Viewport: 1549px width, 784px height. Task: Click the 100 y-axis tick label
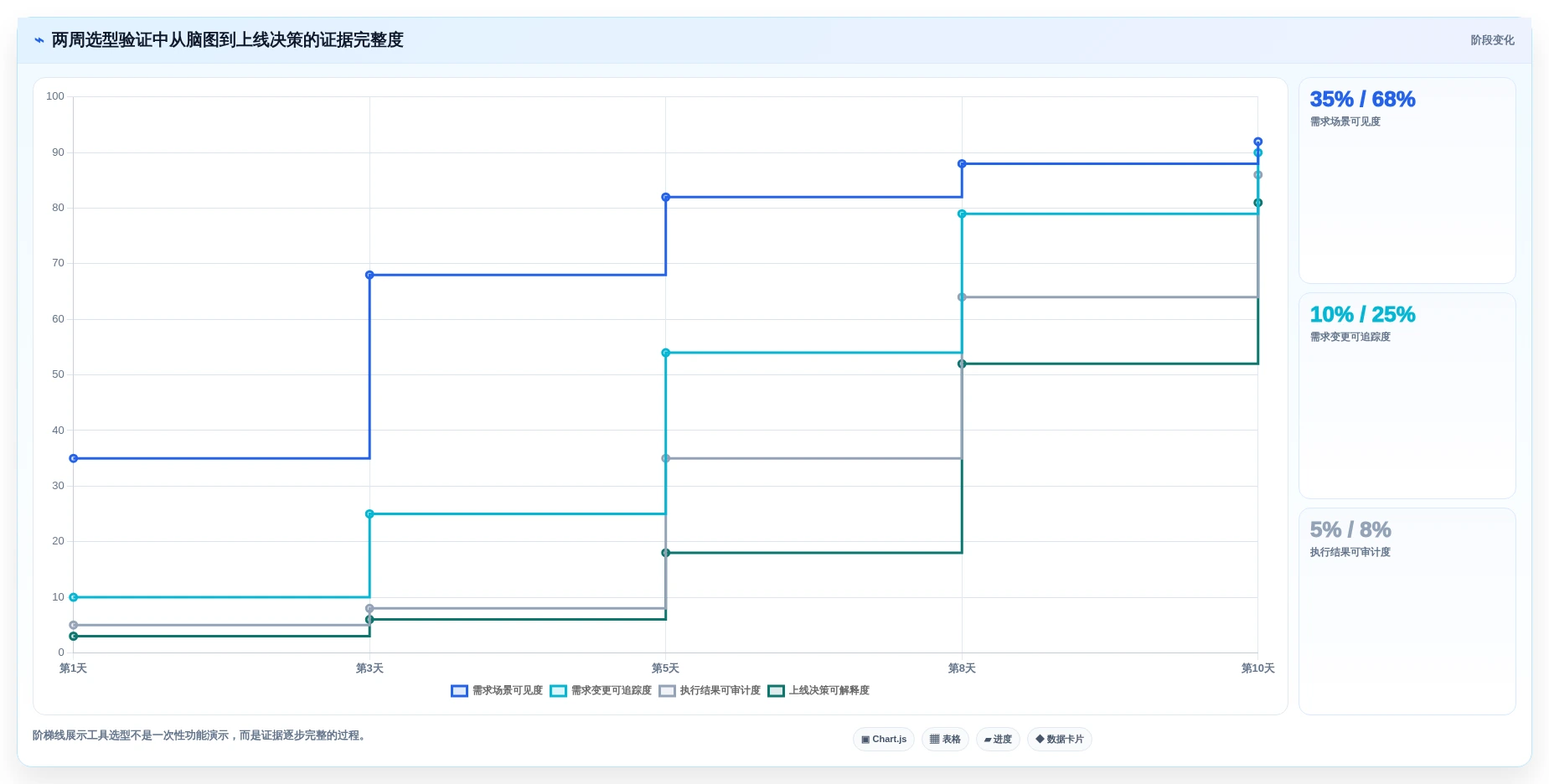coord(55,96)
